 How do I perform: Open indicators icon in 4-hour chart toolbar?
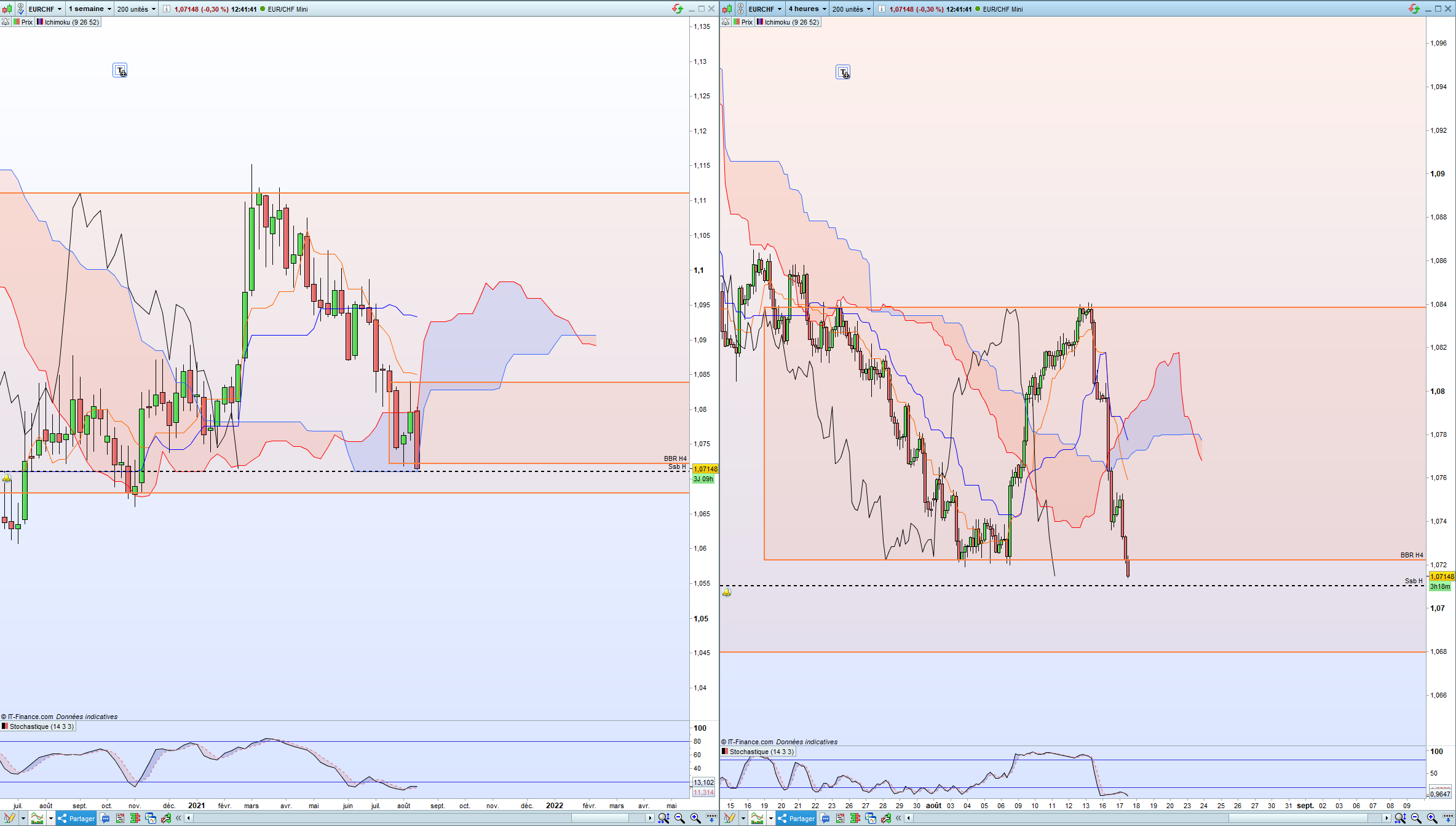click(758, 818)
